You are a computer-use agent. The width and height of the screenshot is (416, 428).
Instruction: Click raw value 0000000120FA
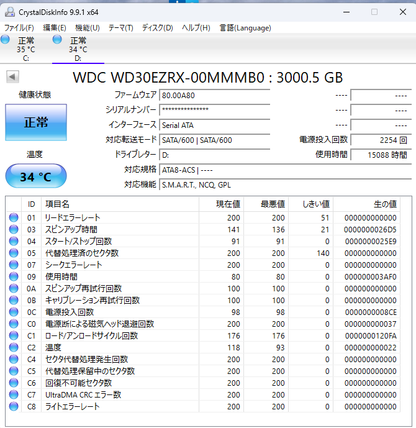(371, 336)
